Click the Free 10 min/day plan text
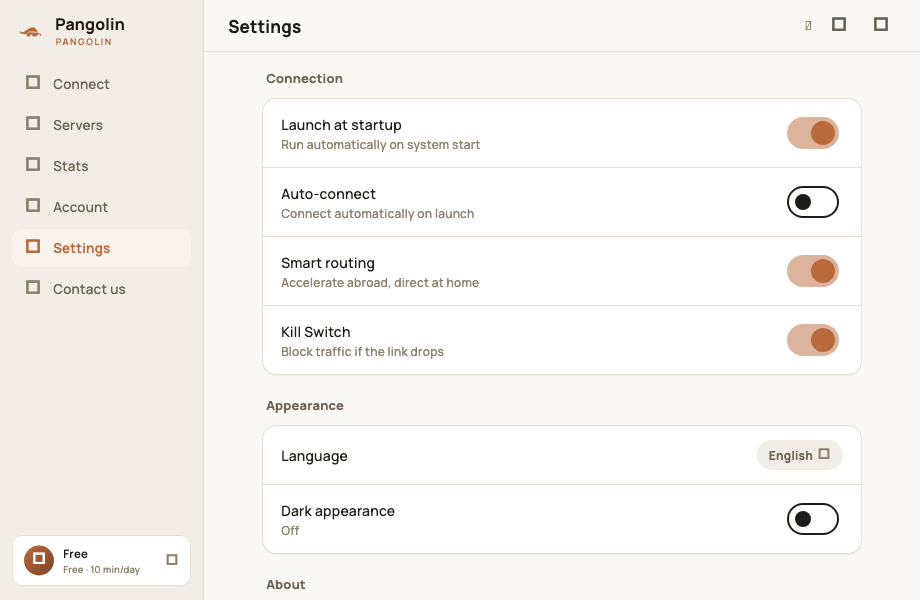Image resolution: width=920 pixels, height=600 pixels. 102,570
